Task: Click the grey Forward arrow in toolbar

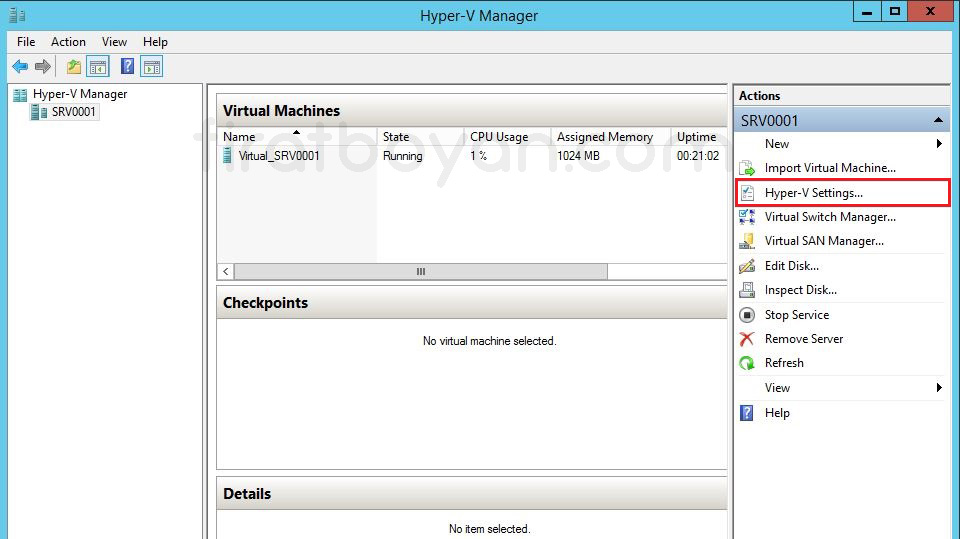Action: point(43,66)
